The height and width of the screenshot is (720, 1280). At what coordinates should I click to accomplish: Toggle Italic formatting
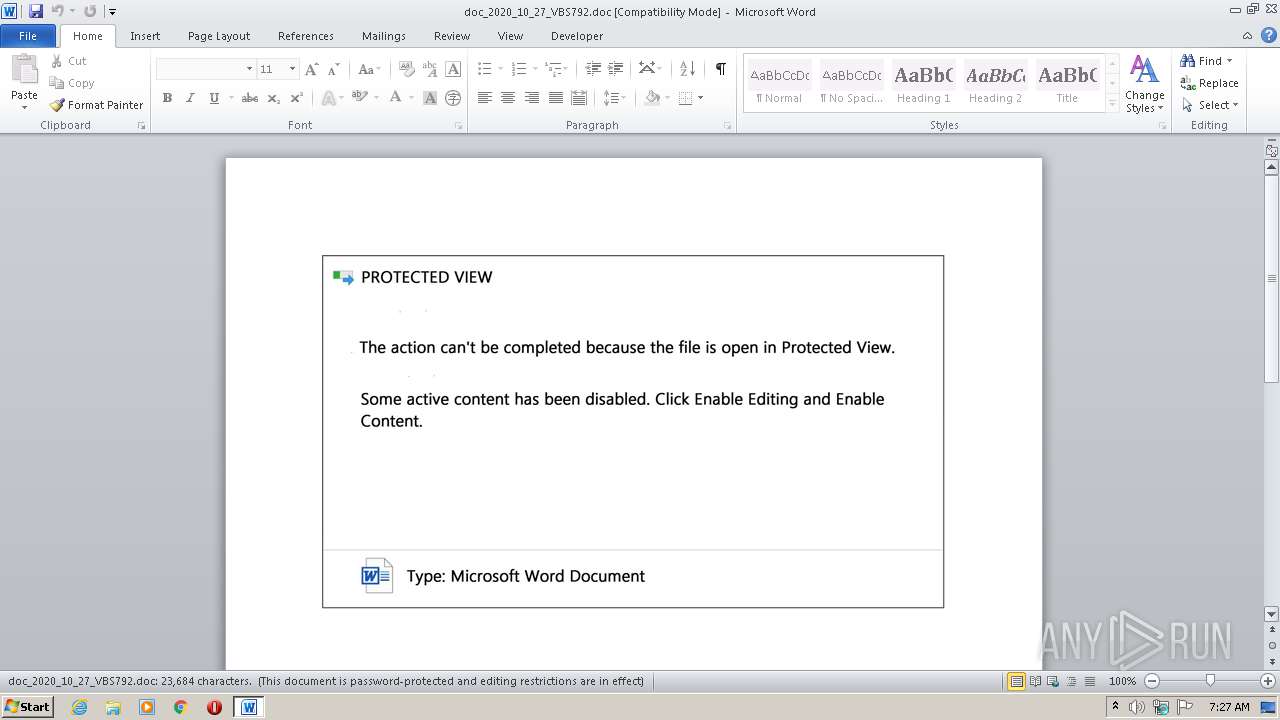190,98
